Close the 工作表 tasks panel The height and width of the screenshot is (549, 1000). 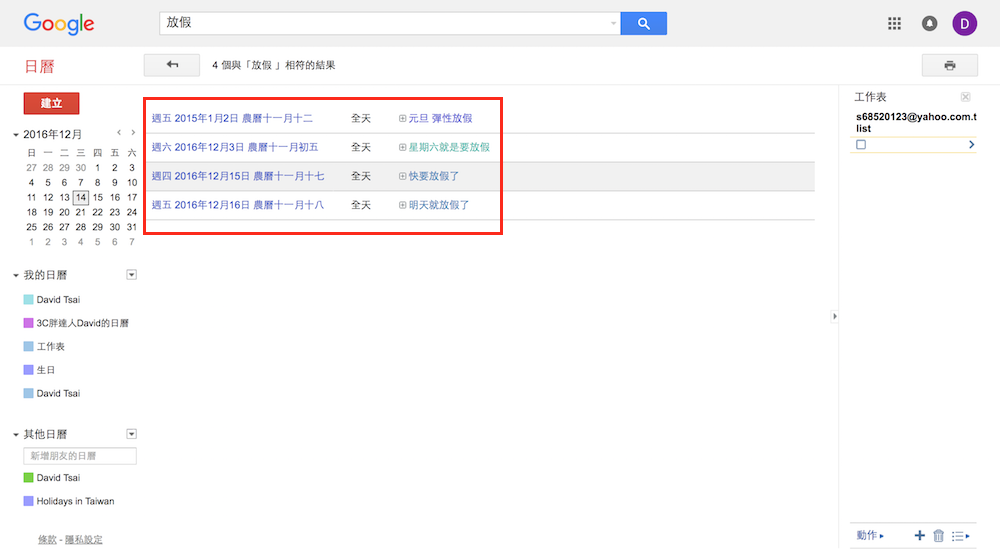(x=965, y=97)
